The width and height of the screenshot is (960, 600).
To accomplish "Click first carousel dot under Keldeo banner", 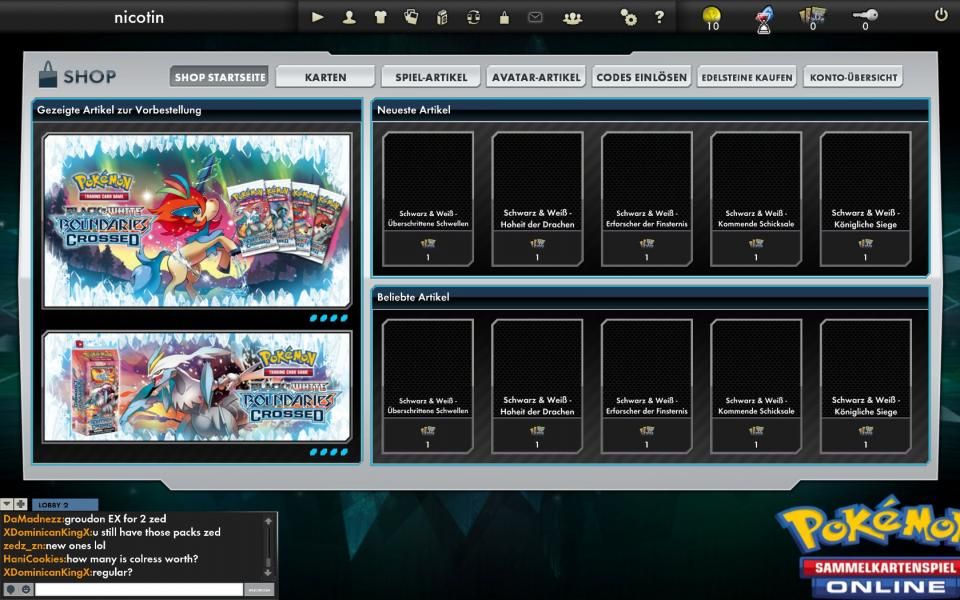I will point(313,318).
